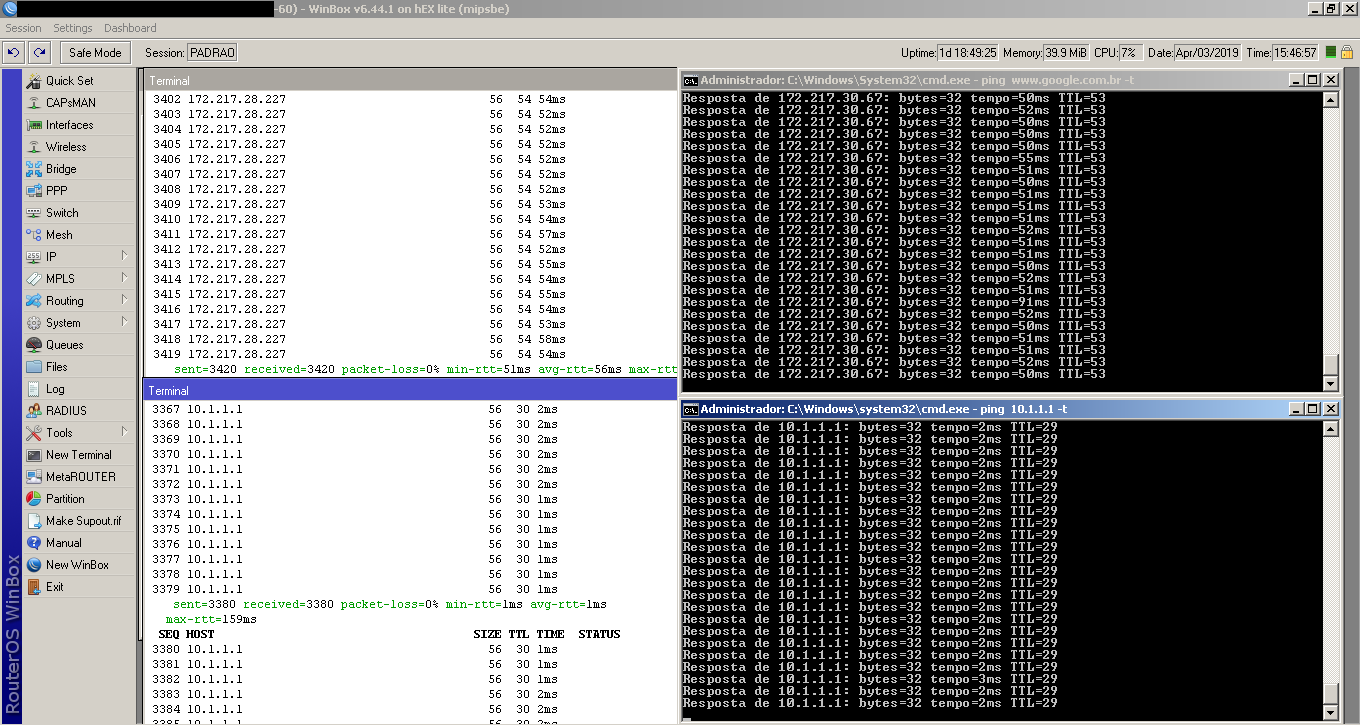Click scroll-up arrow in 10.1.1.1 cmd window
Viewport: 1360px width, 726px height.
[x=1330, y=429]
